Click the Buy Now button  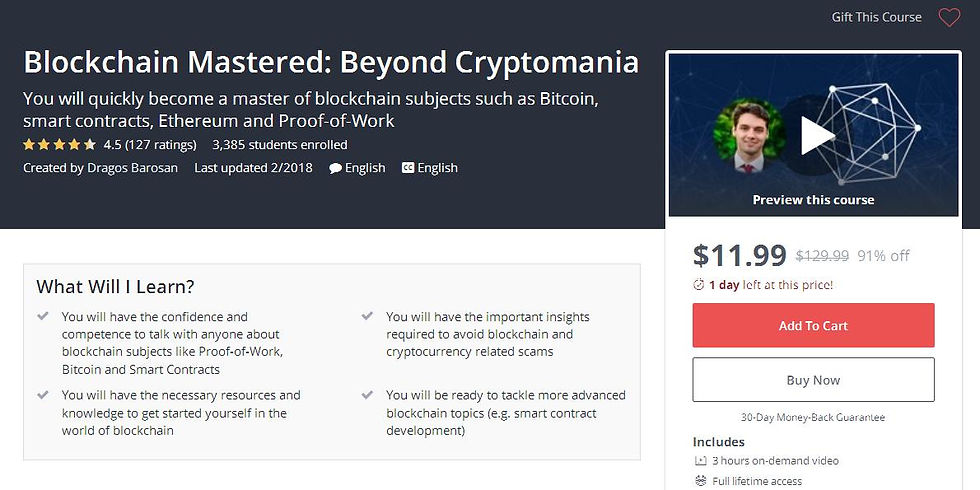coord(813,380)
